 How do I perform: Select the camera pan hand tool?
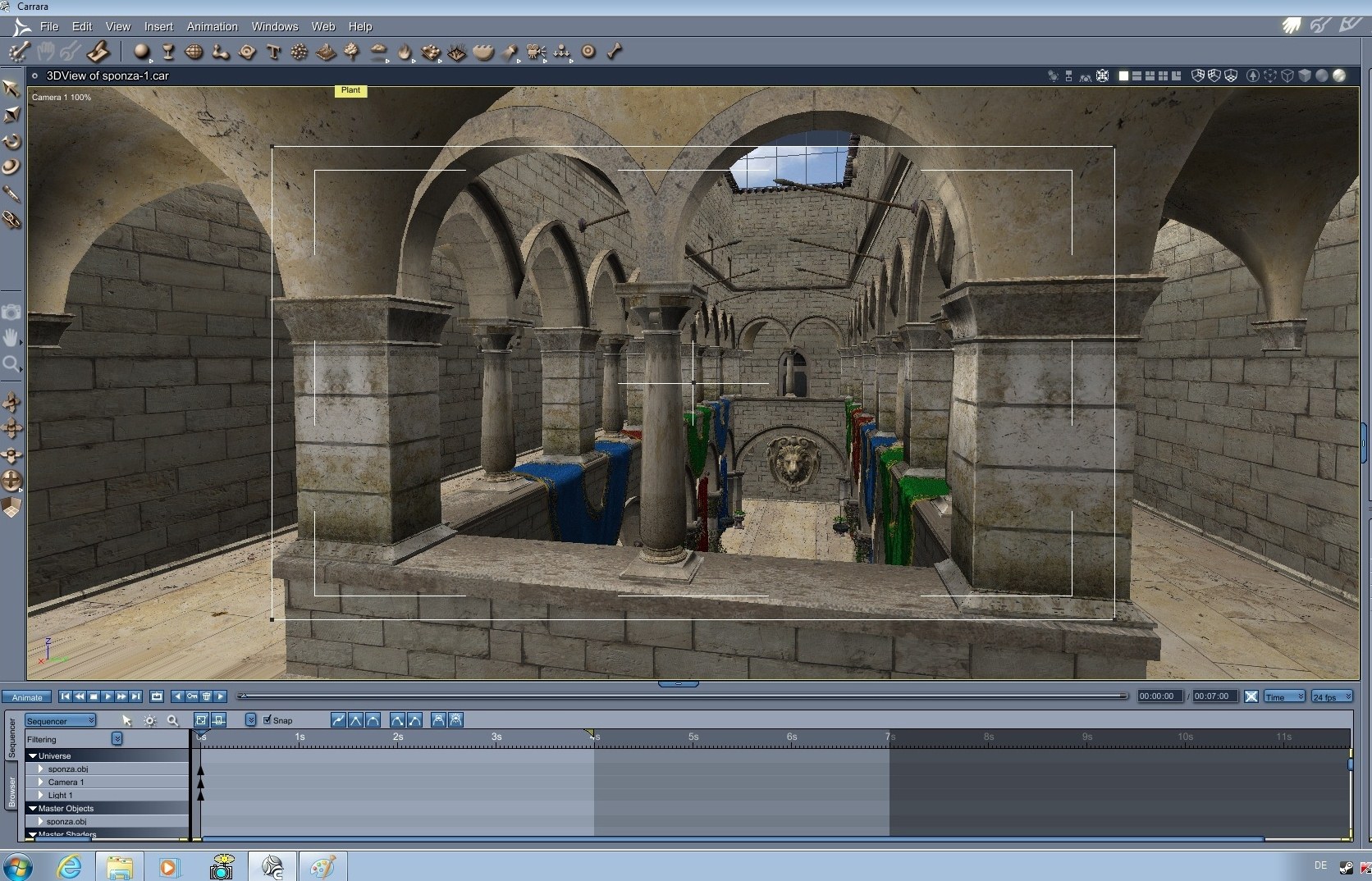tap(11, 337)
